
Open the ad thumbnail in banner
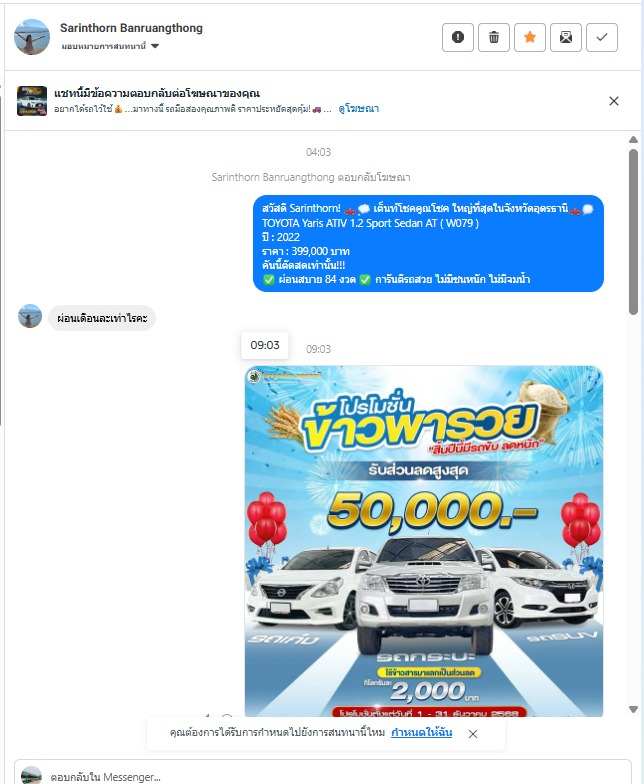coord(32,101)
